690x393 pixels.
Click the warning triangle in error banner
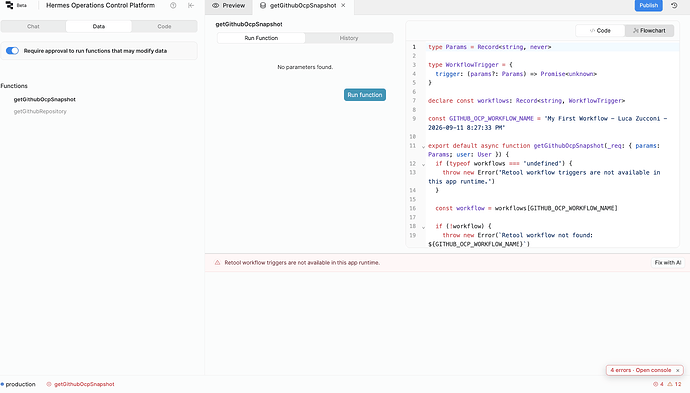pos(217,262)
